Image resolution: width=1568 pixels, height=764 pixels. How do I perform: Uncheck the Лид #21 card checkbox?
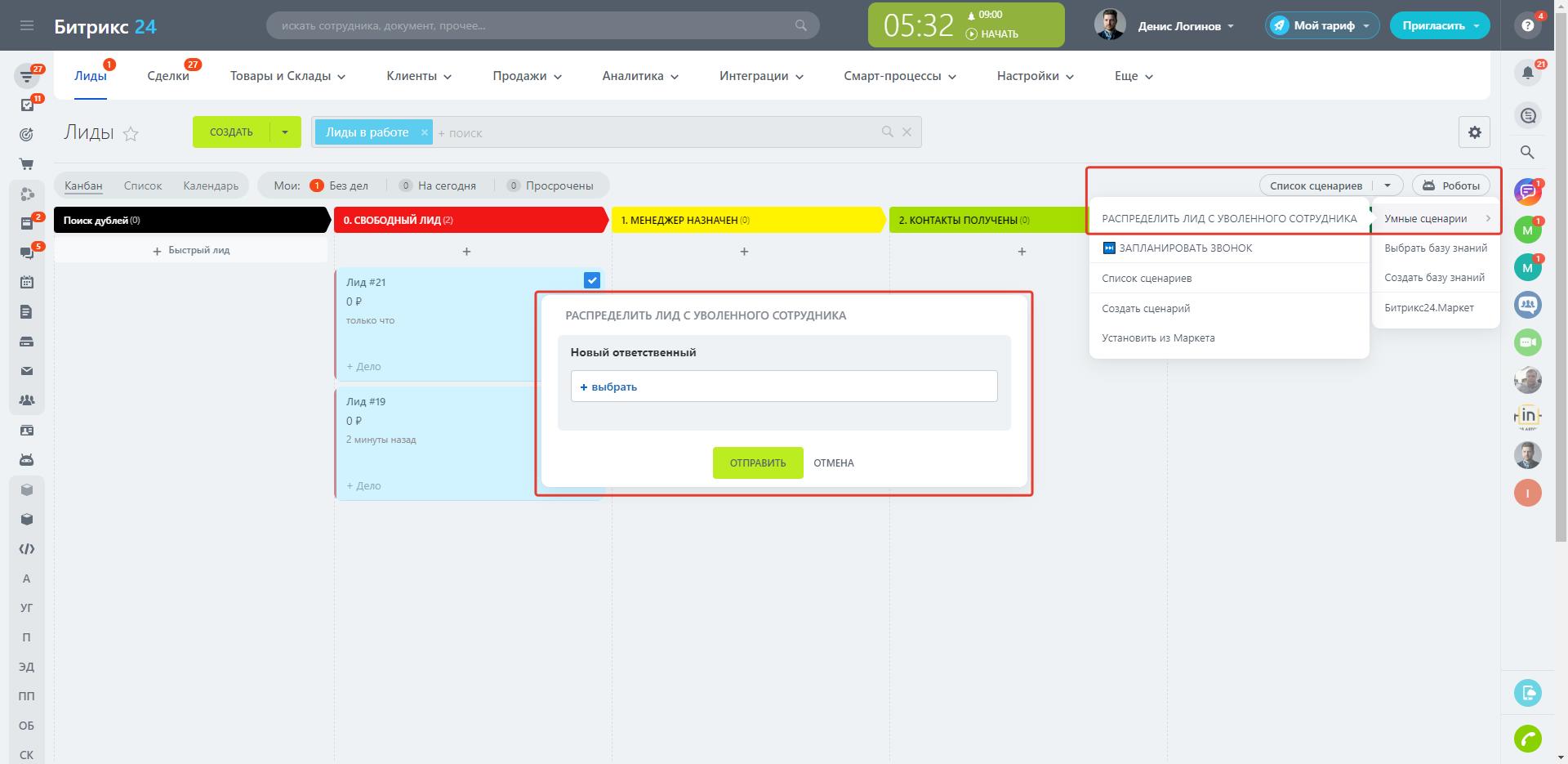click(x=592, y=280)
